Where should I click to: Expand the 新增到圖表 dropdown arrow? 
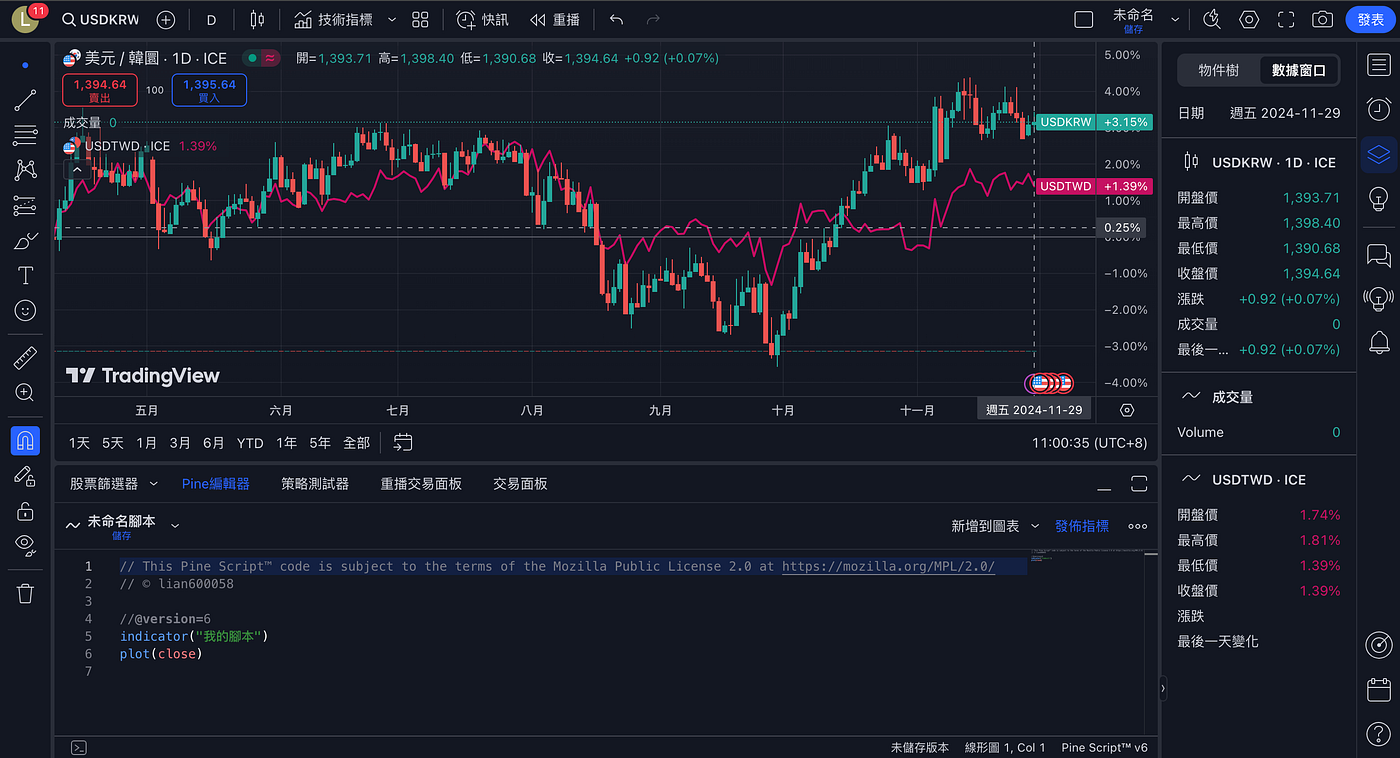point(1034,526)
